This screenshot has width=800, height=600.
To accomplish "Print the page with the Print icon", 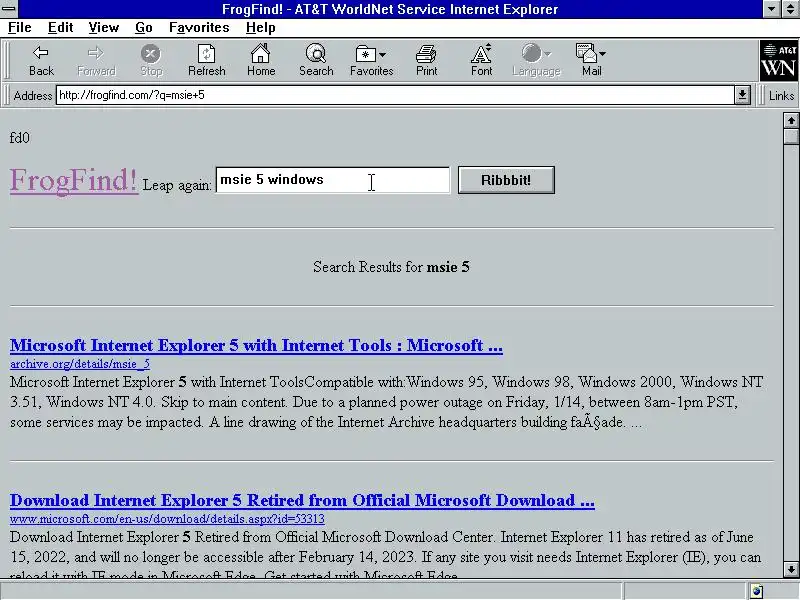I will coord(427,60).
